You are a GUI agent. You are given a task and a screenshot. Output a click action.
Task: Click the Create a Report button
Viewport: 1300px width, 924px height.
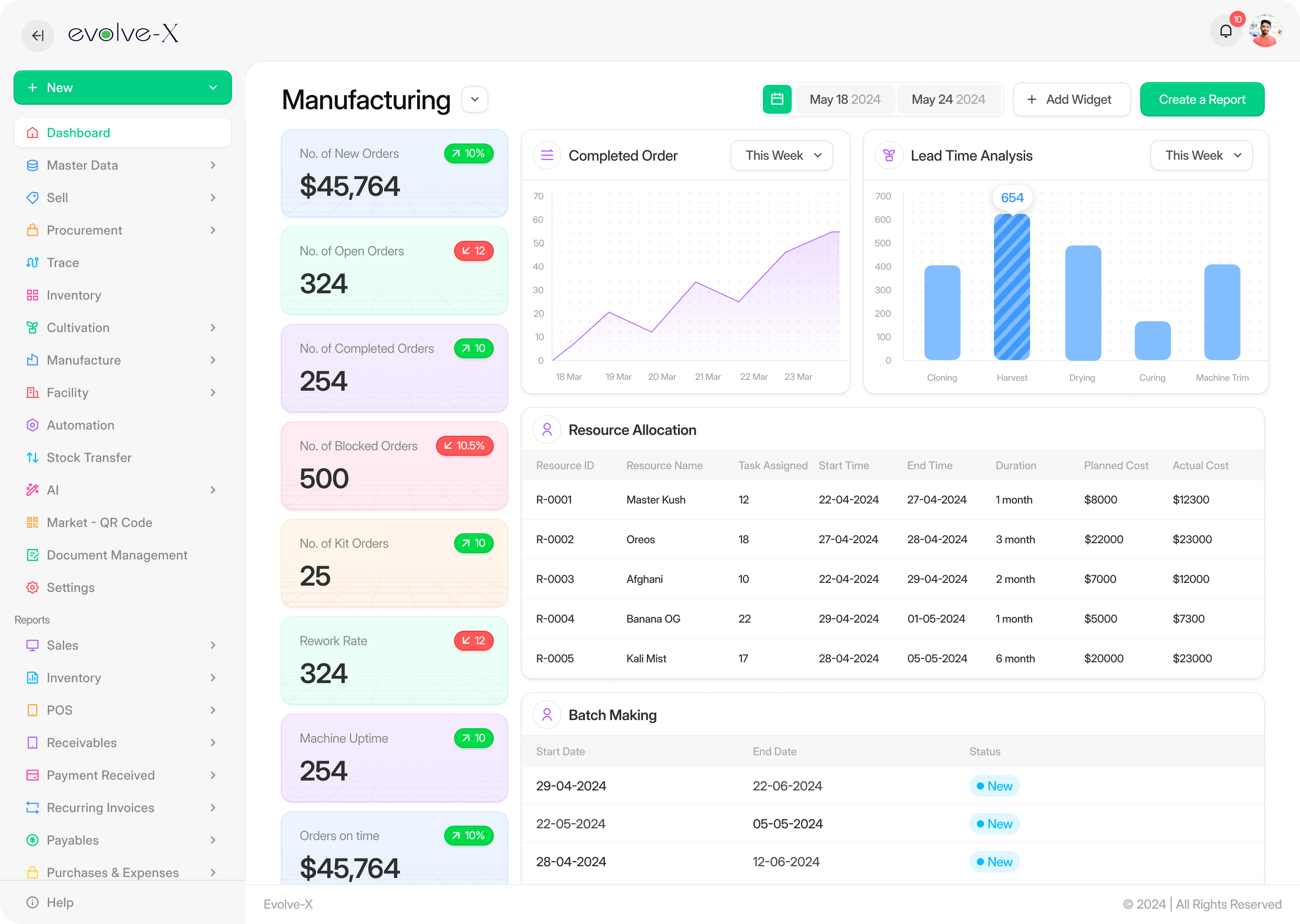tap(1202, 100)
